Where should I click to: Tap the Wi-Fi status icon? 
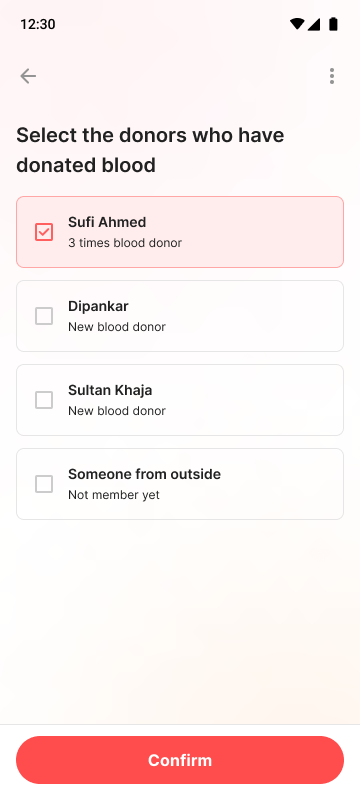pyautogui.click(x=297, y=24)
